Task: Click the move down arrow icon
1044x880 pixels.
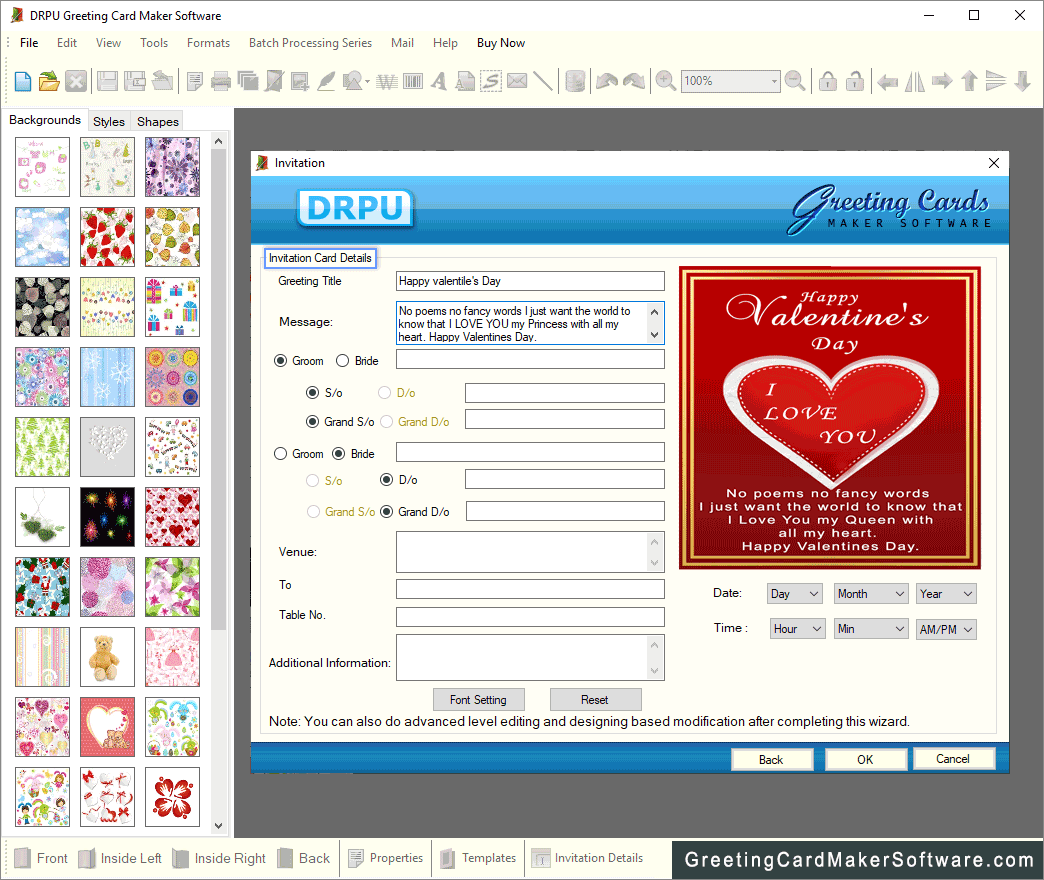Action: pos(1023,81)
